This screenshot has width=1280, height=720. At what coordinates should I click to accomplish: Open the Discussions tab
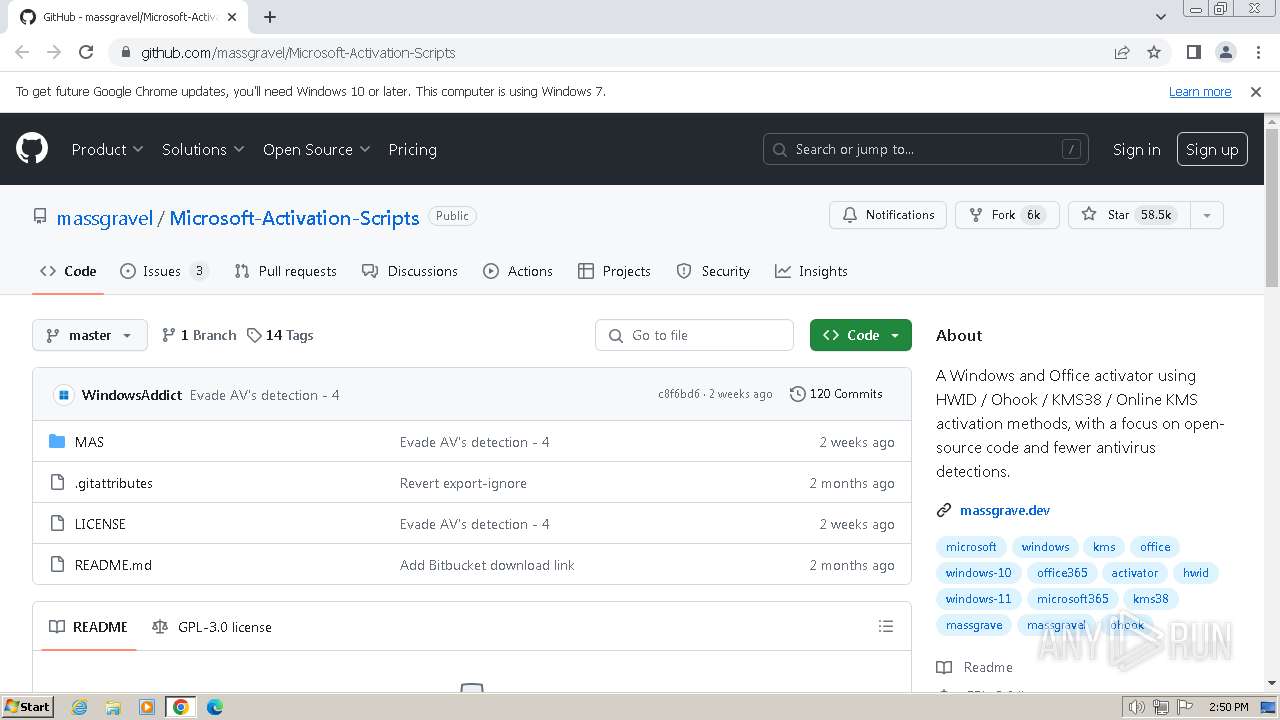410,271
